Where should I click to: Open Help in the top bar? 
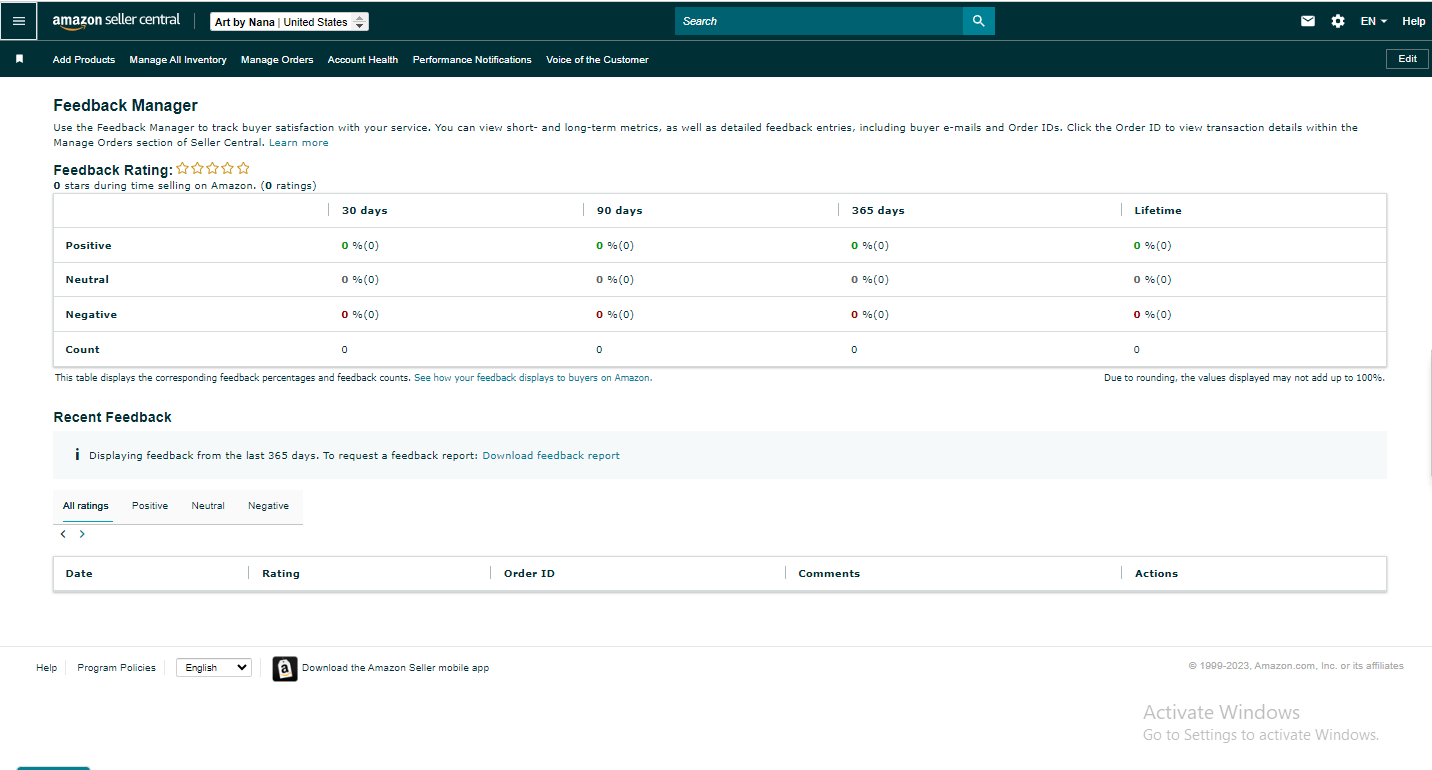(1414, 21)
